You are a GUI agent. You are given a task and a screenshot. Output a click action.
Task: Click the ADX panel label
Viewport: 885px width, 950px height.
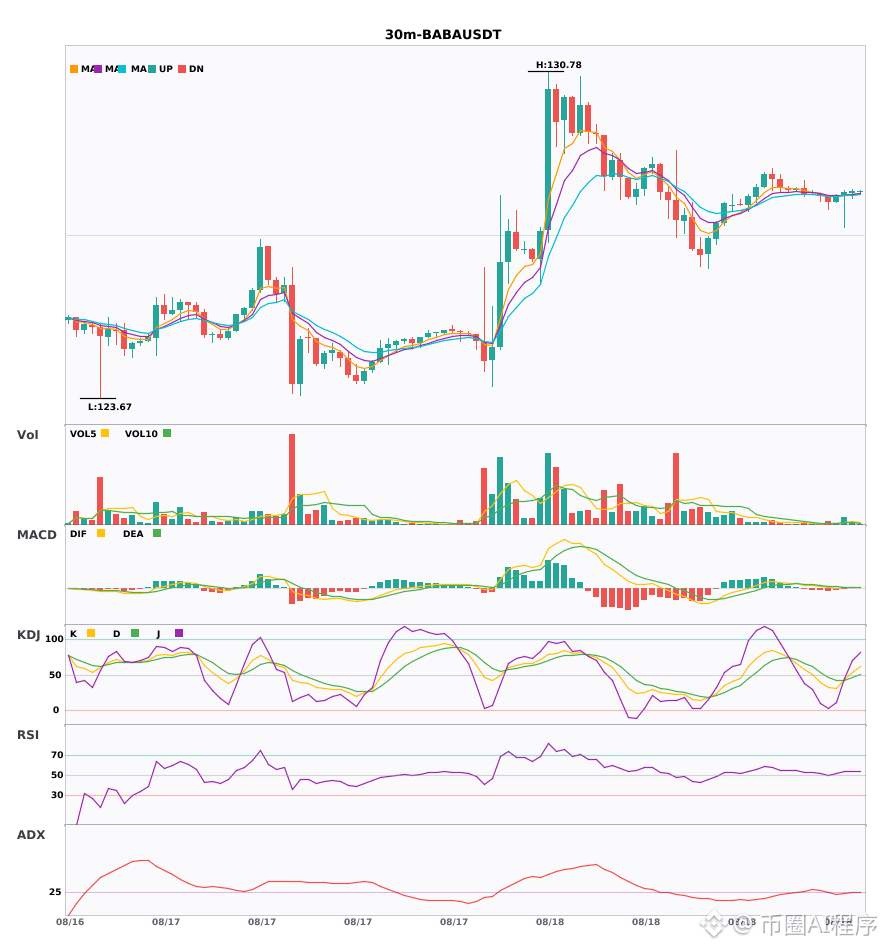tap(31, 835)
